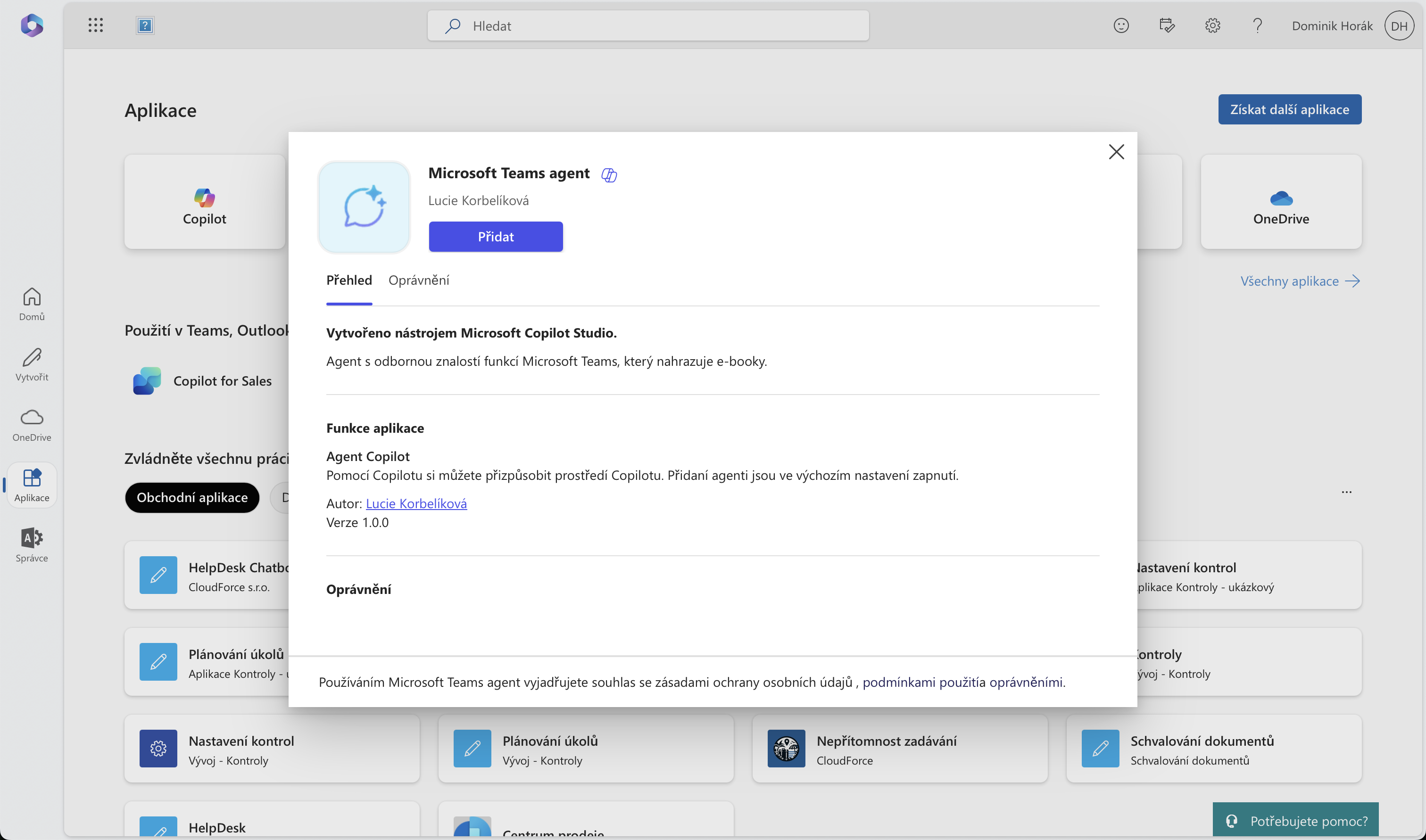Viewport: 1426px width, 840px height.
Task: Open the more options ellipsis
Action: pos(1346,492)
